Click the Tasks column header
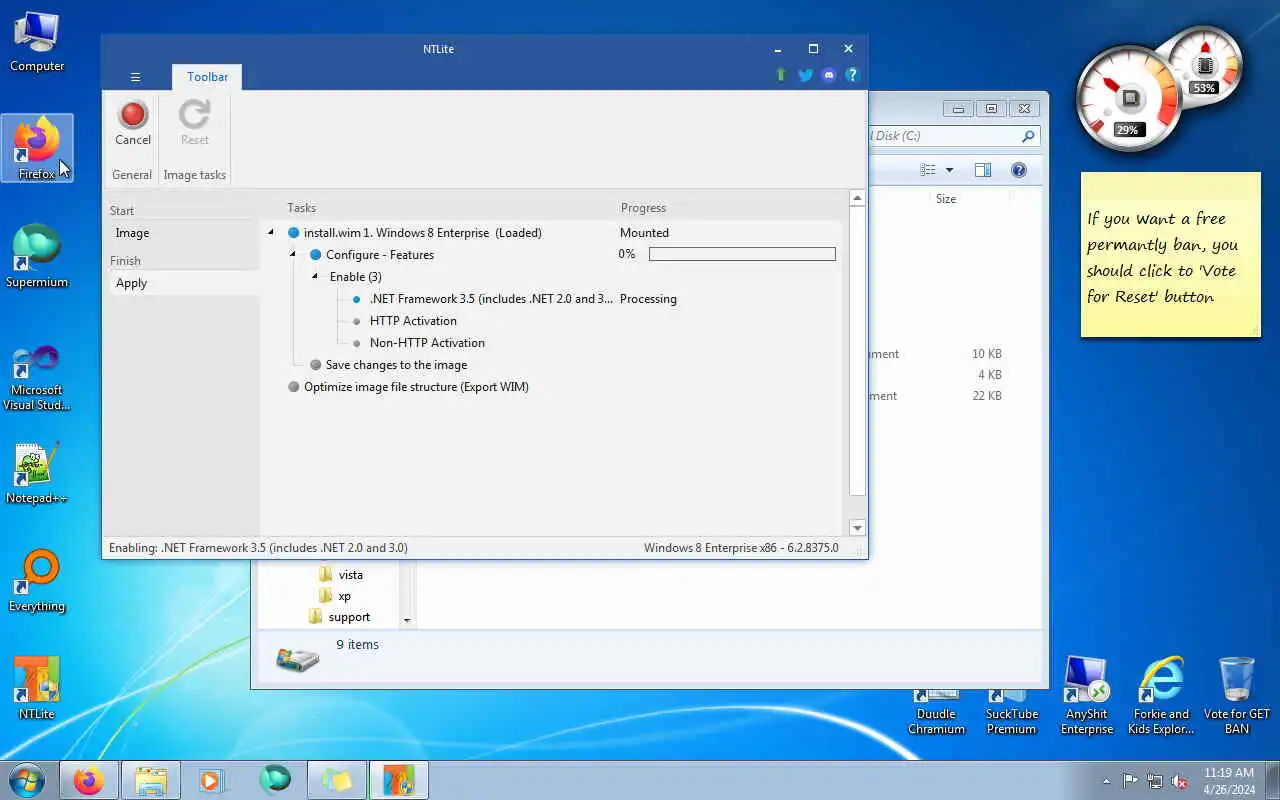1280x800 pixels. point(301,208)
